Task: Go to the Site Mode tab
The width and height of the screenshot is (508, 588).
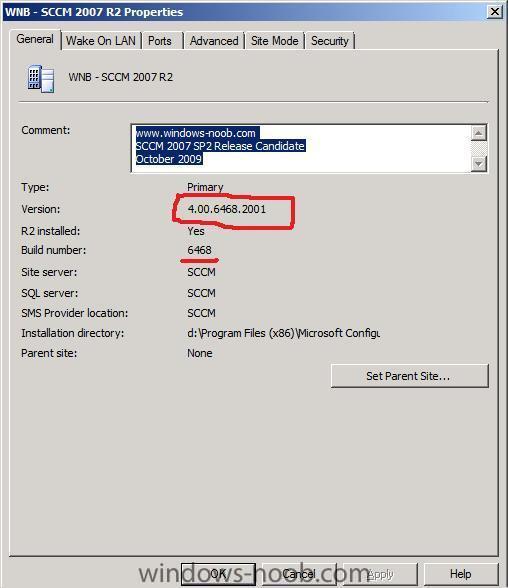Action: coord(274,40)
